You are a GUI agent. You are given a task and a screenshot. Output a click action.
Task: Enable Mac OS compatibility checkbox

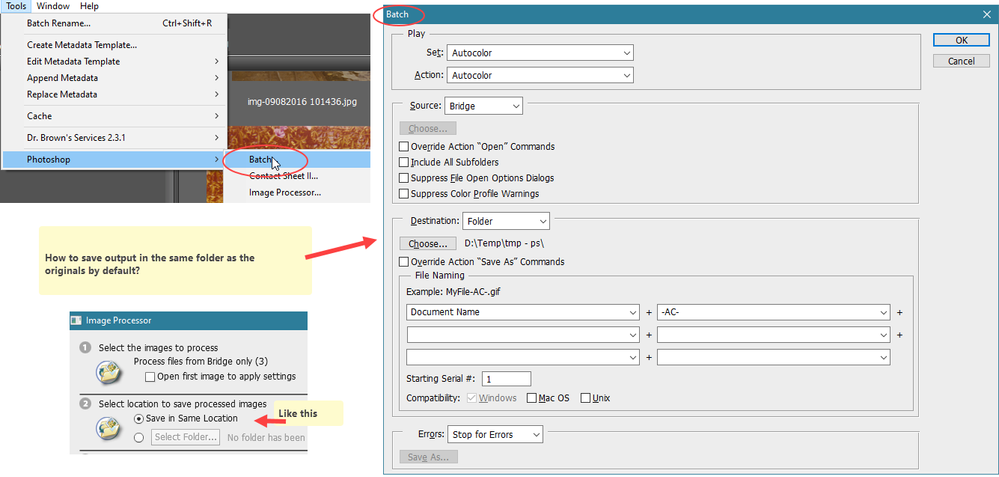click(x=532, y=398)
